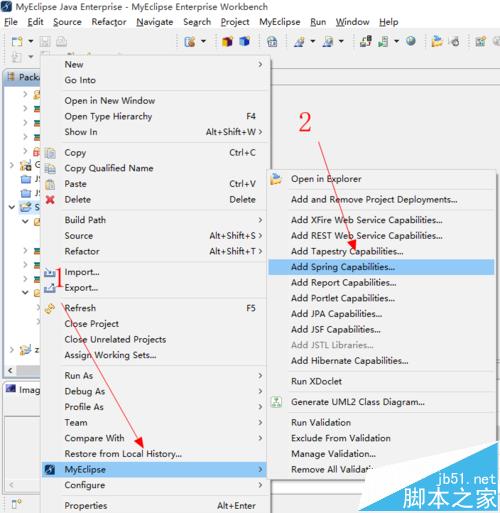Select Restore from Local History...
Image resolution: width=500 pixels, height=513 pixels.
[x=154, y=454]
